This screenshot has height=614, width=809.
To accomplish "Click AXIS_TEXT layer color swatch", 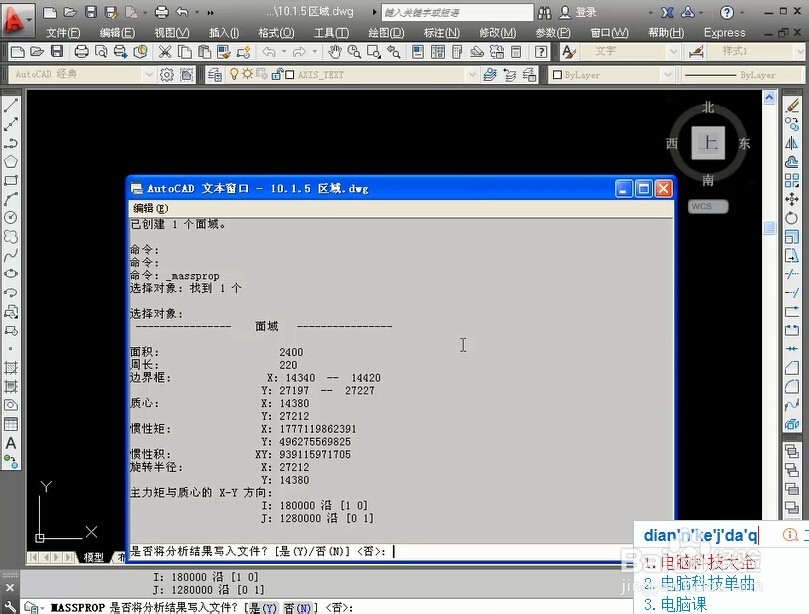I will coord(289,75).
